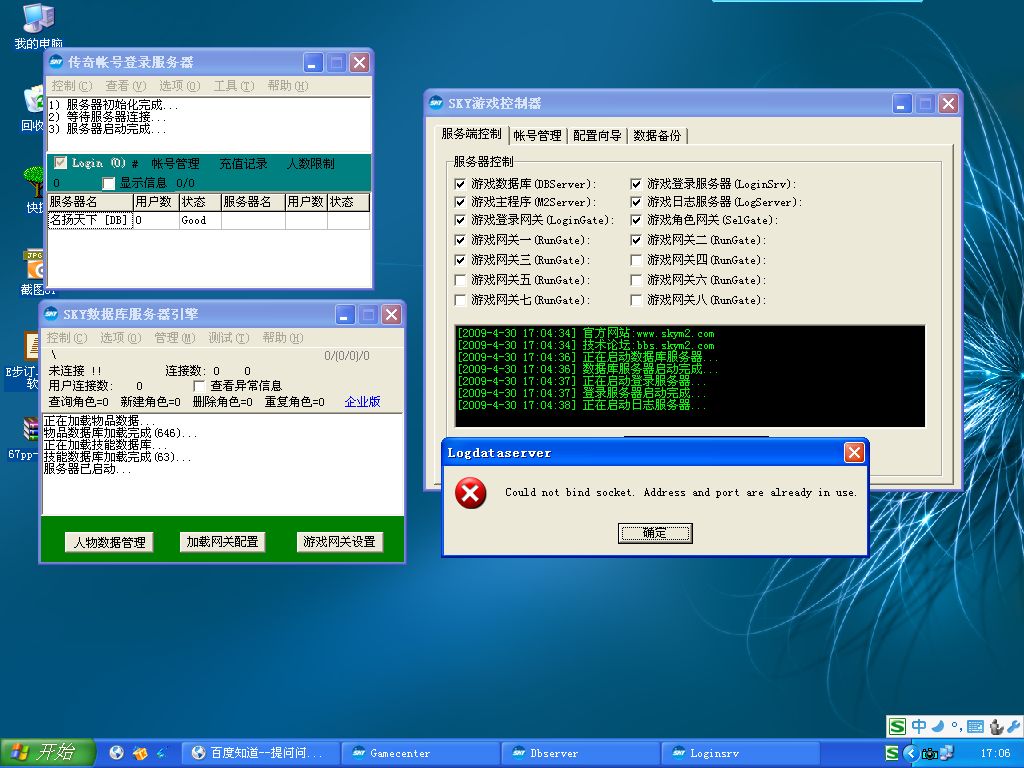The image size is (1024, 768).
Task: Open 选项 menu in database server window
Action: pyautogui.click(x=121, y=338)
